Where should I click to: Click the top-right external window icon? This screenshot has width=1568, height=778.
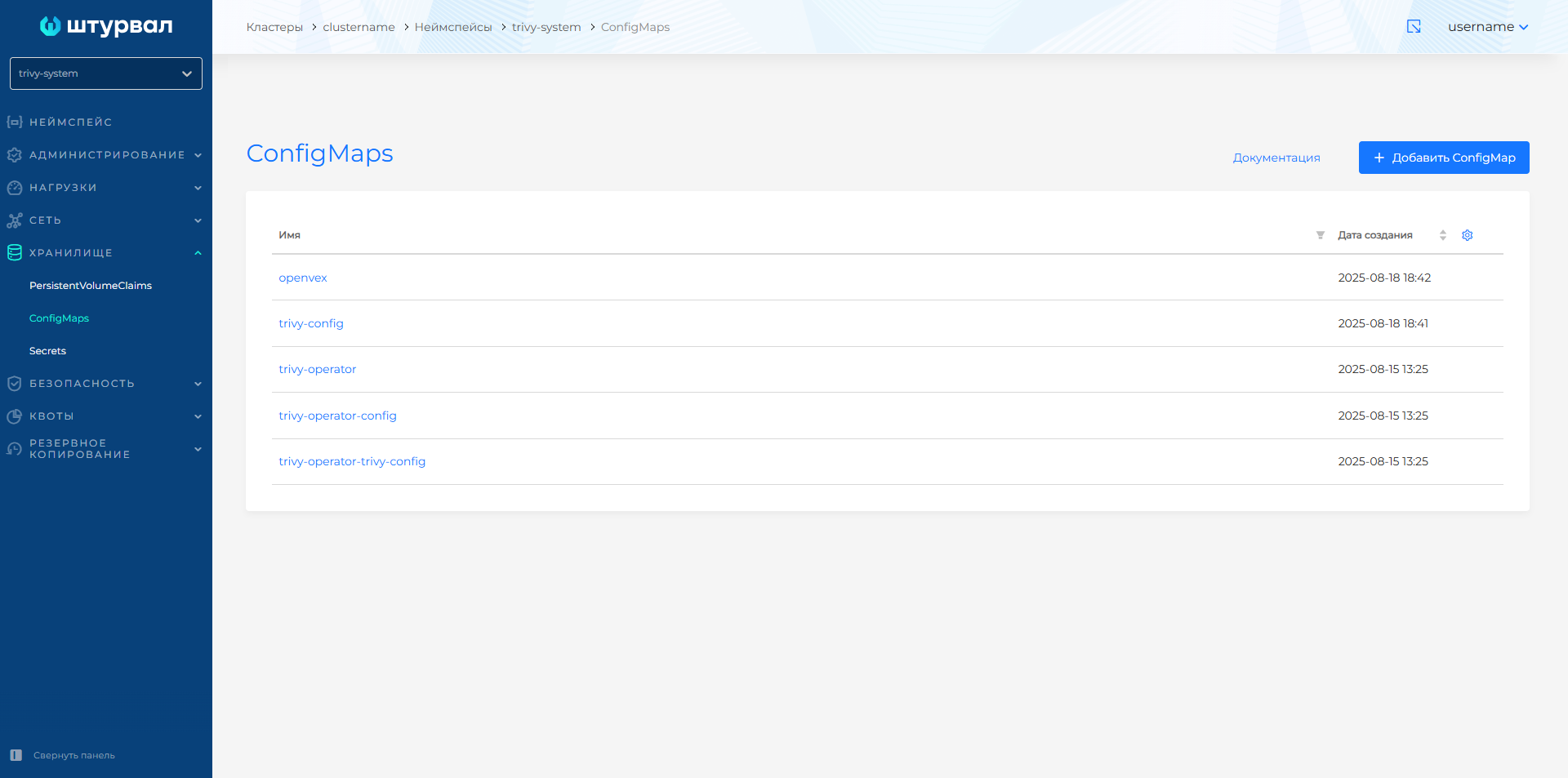click(x=1414, y=27)
